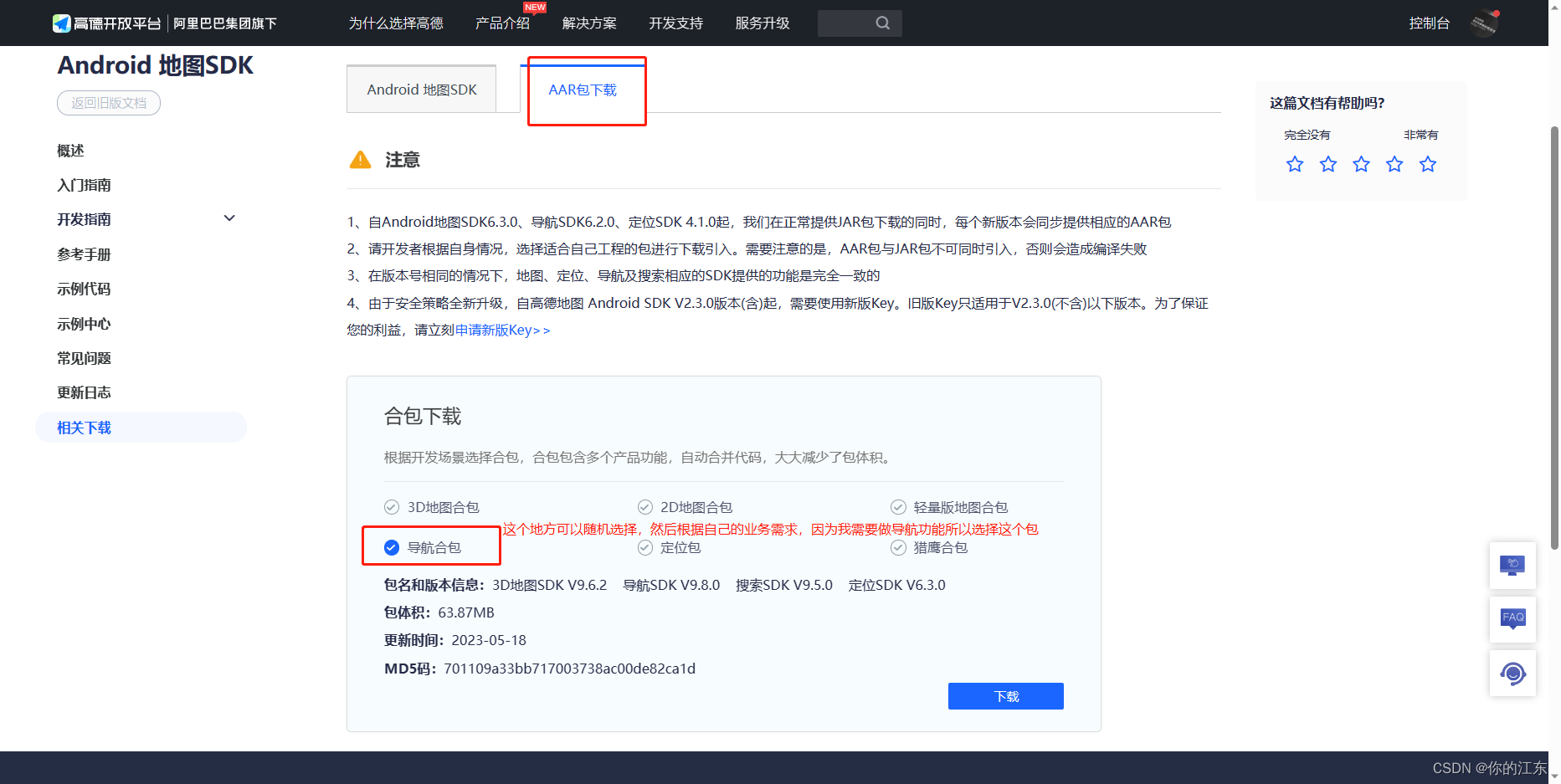Click the 合包下载 heading
1561x784 pixels.
pyautogui.click(x=423, y=416)
